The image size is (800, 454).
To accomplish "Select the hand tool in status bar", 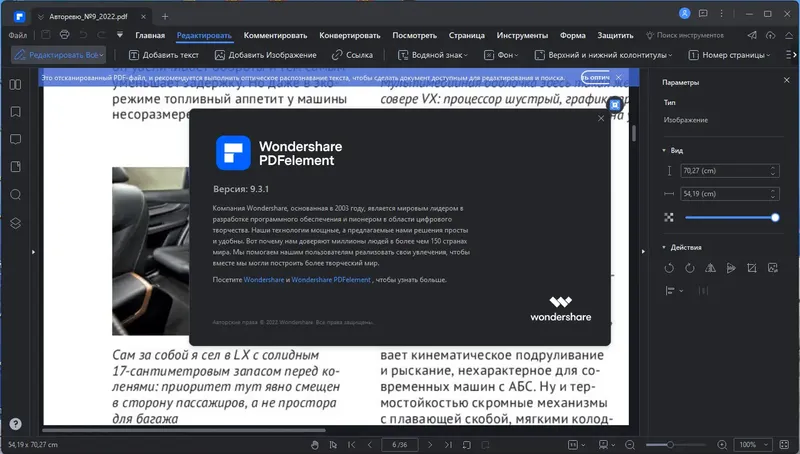I will pos(315,445).
